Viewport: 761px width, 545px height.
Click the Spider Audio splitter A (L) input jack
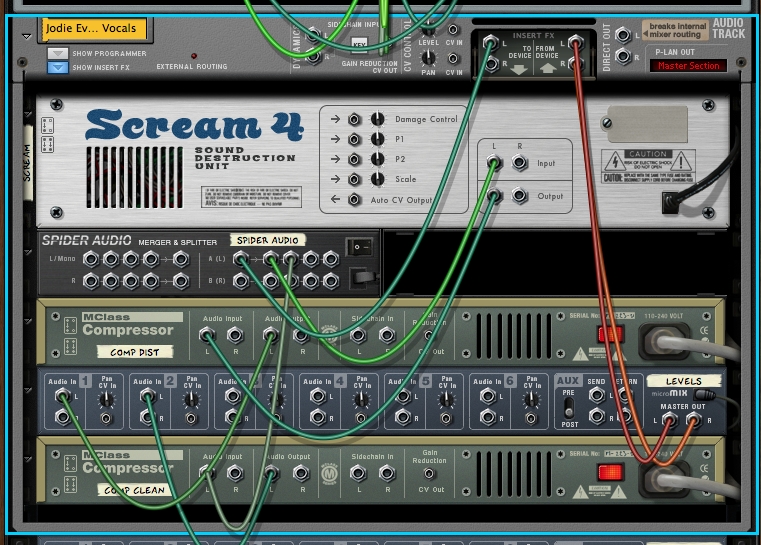241,259
